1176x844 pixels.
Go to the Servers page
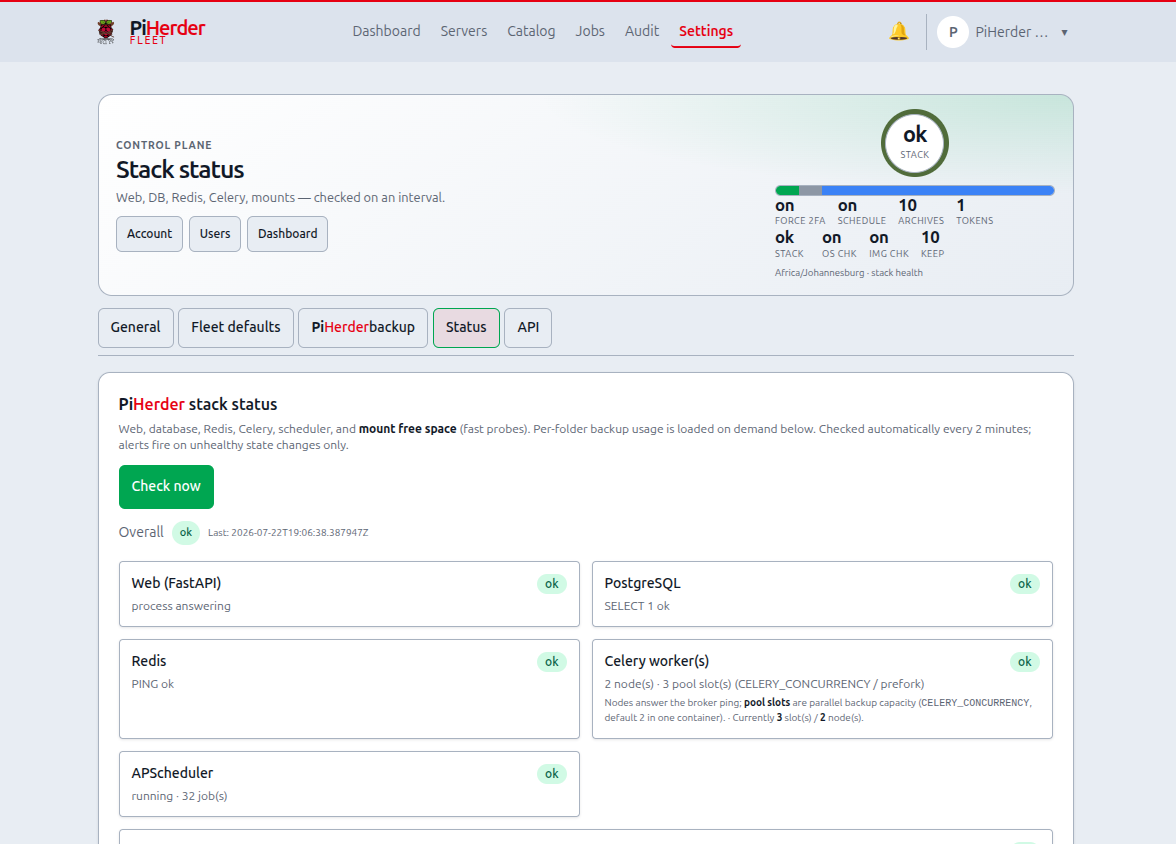coord(464,31)
